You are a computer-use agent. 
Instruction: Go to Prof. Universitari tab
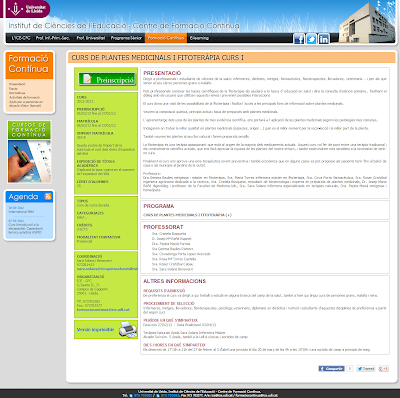[91, 38]
